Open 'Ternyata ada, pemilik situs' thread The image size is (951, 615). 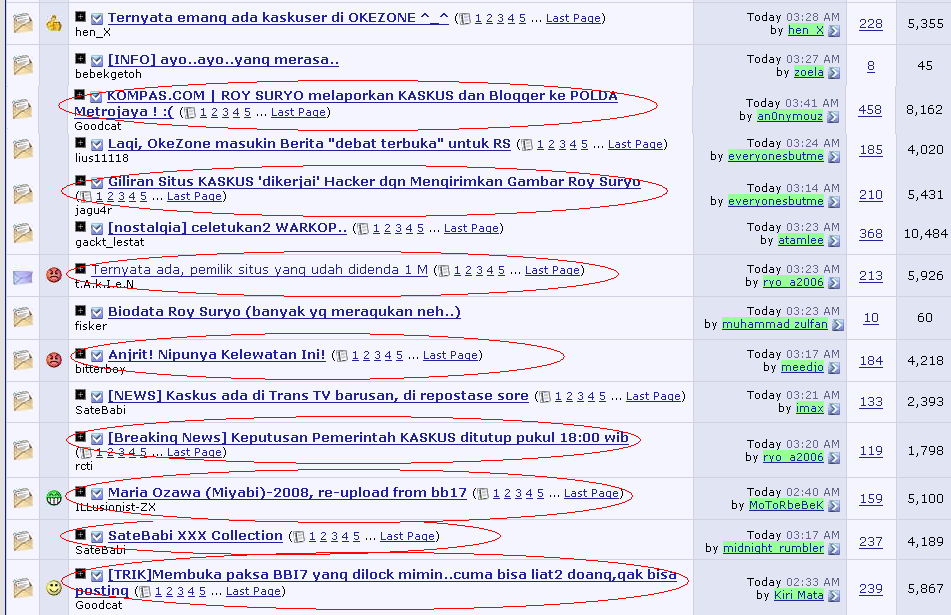coord(260,270)
